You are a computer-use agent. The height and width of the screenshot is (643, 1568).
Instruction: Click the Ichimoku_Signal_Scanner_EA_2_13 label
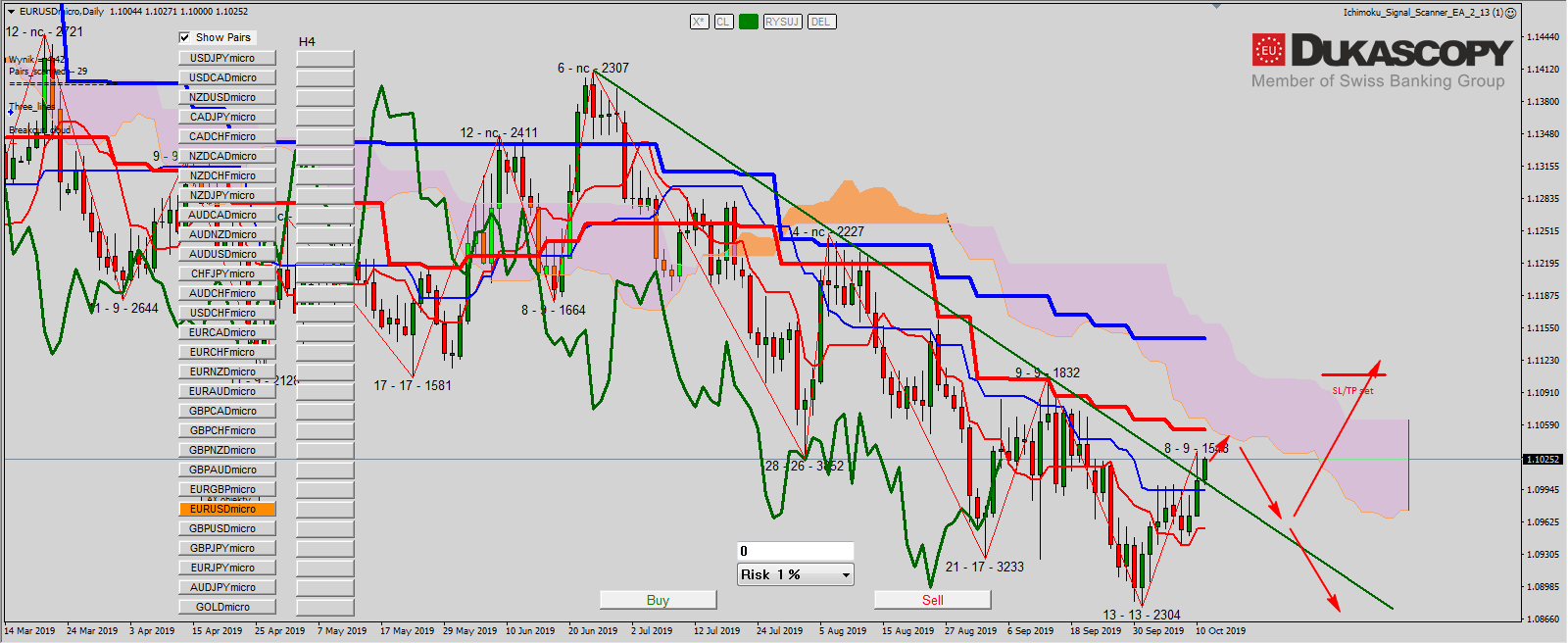tap(1422, 13)
